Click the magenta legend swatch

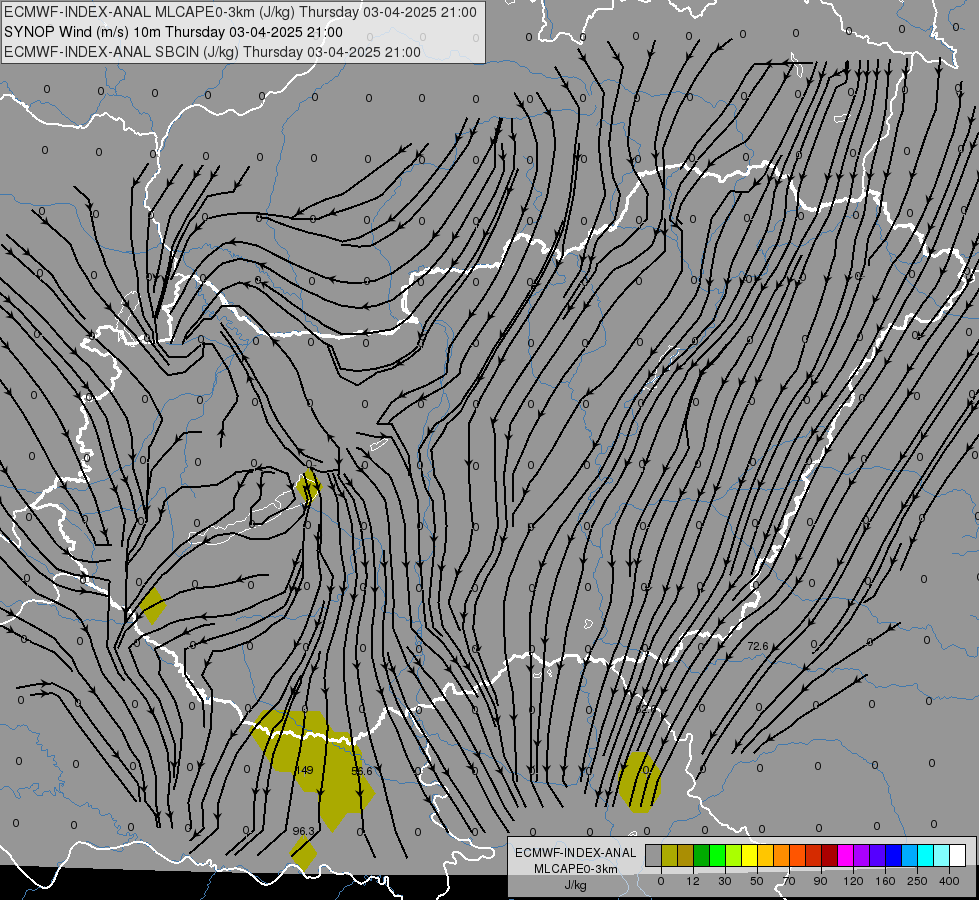pyautogui.click(x=845, y=855)
